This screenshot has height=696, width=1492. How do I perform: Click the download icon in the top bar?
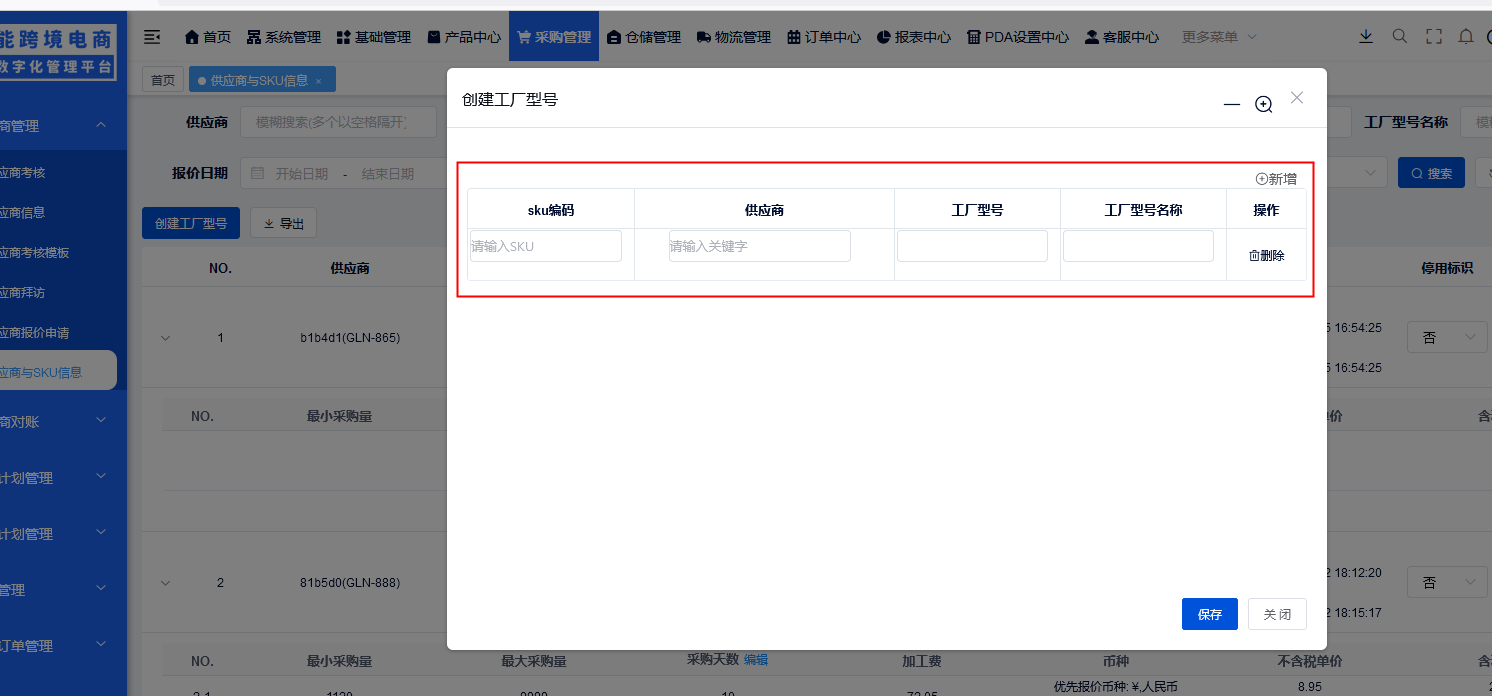point(1366,36)
